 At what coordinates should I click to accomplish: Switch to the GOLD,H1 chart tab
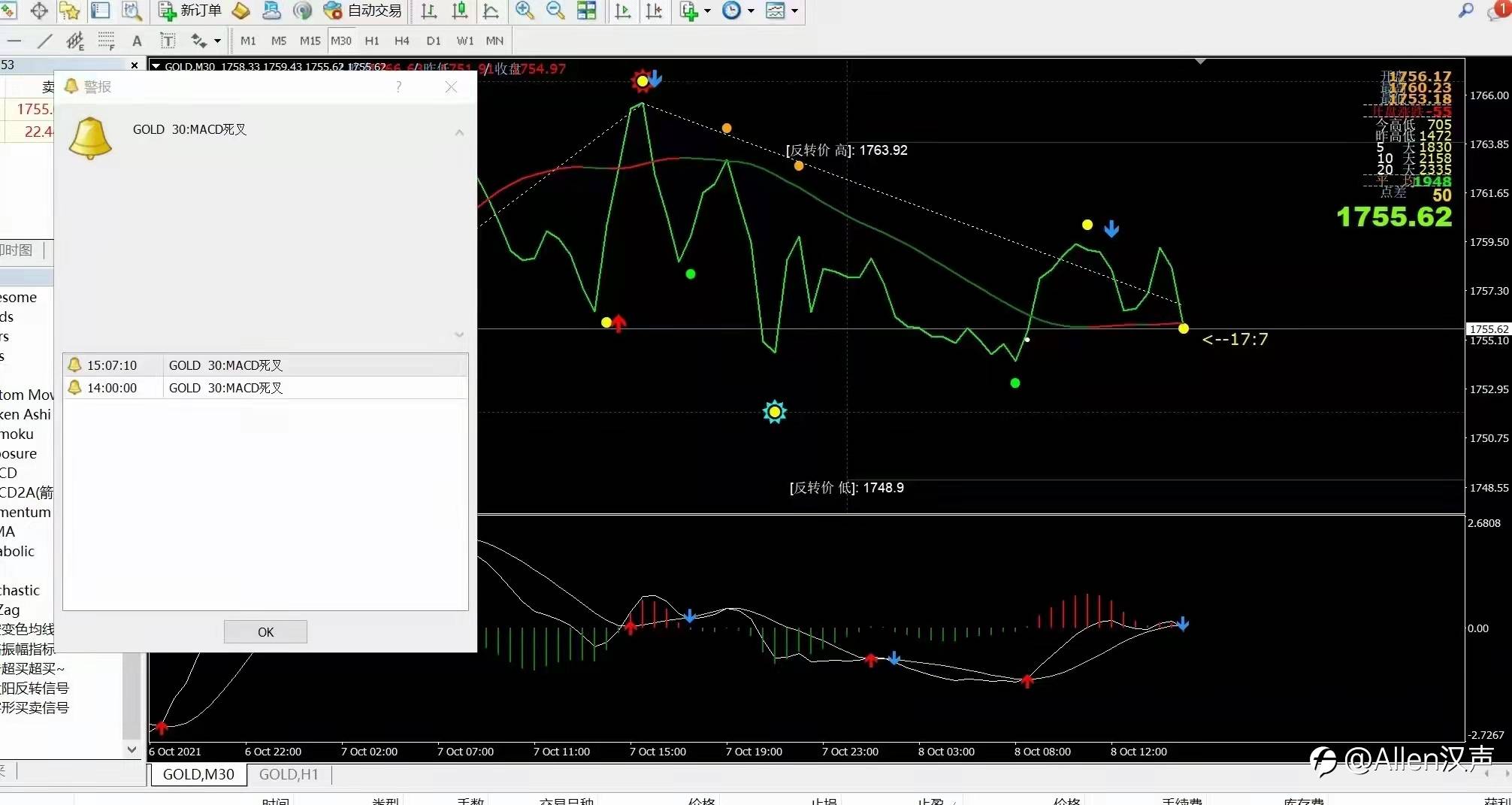[x=289, y=774]
